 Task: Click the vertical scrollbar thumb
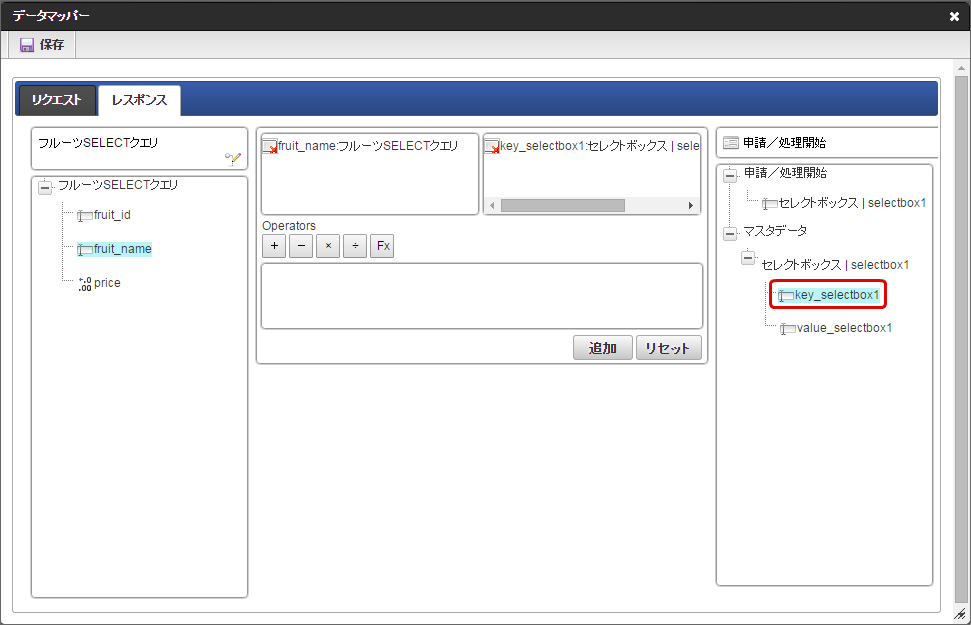coord(961,339)
